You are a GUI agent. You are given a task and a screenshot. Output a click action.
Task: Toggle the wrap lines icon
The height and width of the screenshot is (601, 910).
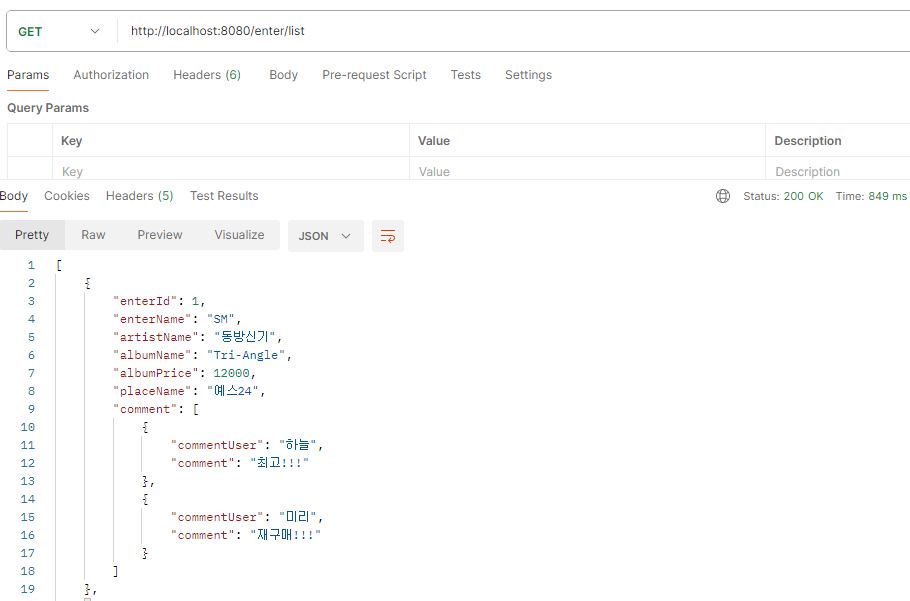point(388,236)
